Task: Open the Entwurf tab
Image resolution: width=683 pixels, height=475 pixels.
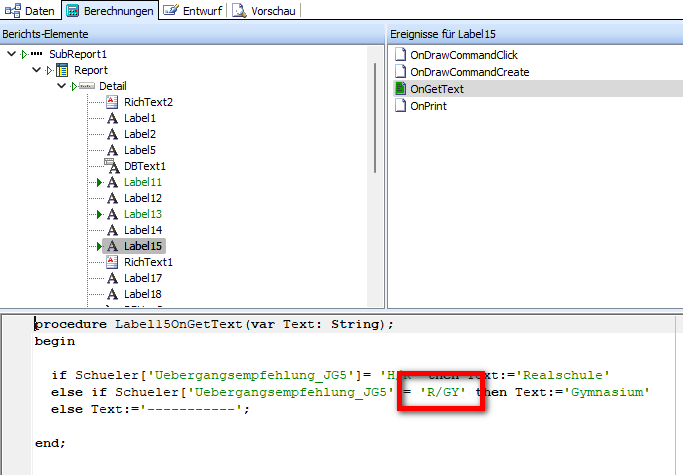Action: [193, 10]
